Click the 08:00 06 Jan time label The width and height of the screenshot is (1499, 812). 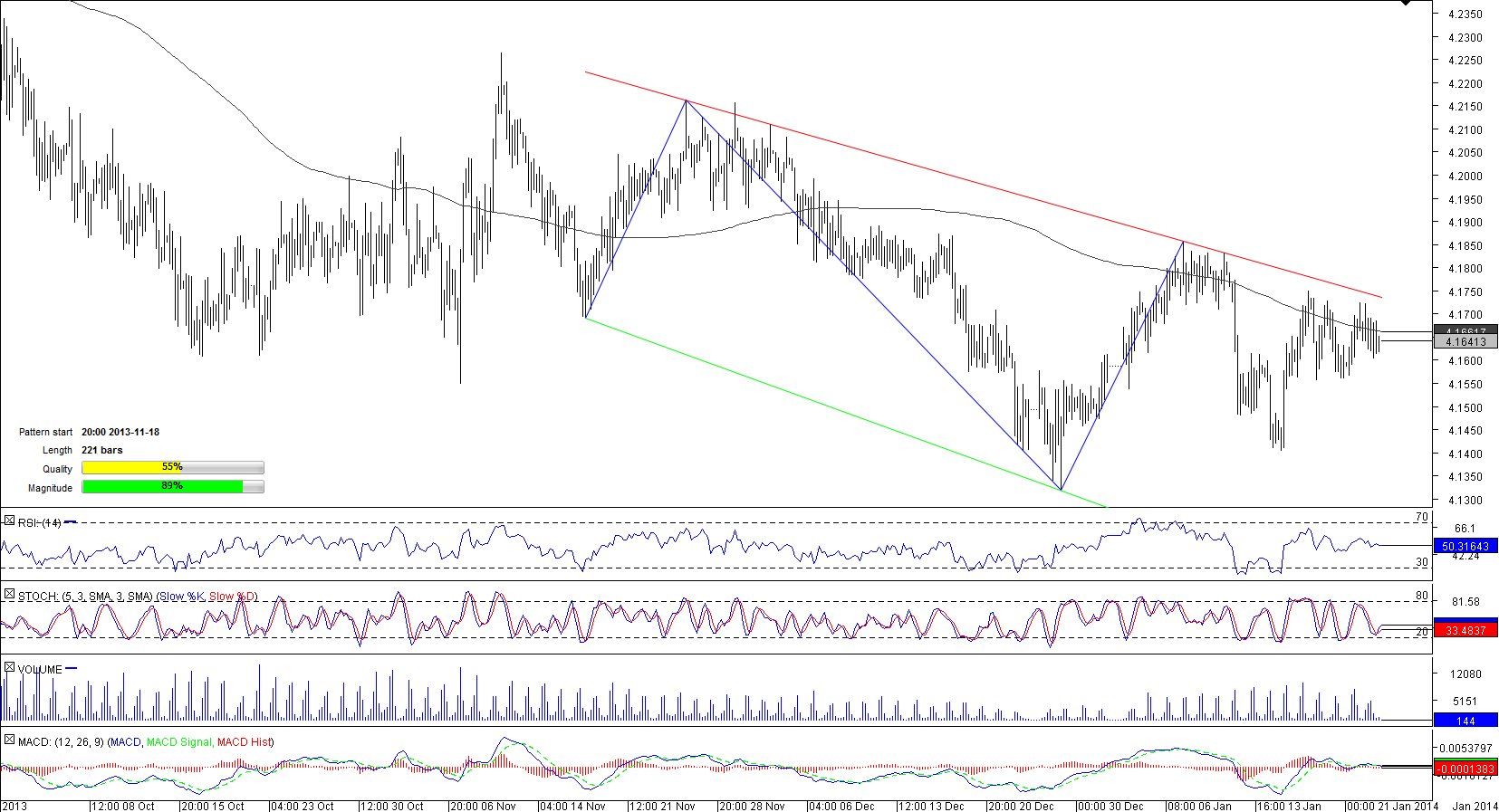point(1200,806)
